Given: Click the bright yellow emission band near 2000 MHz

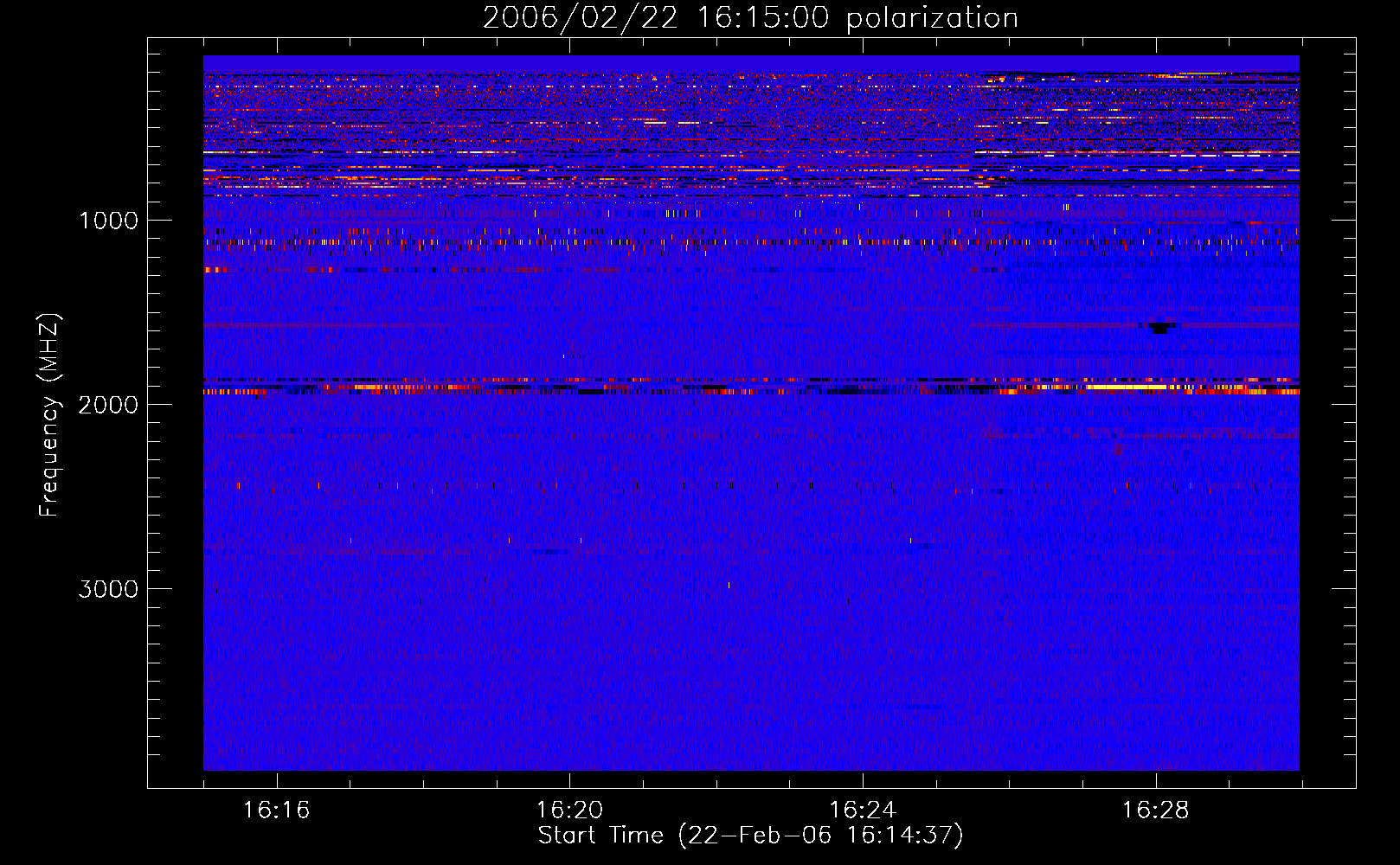Looking at the screenshot, I should 1125,388.
